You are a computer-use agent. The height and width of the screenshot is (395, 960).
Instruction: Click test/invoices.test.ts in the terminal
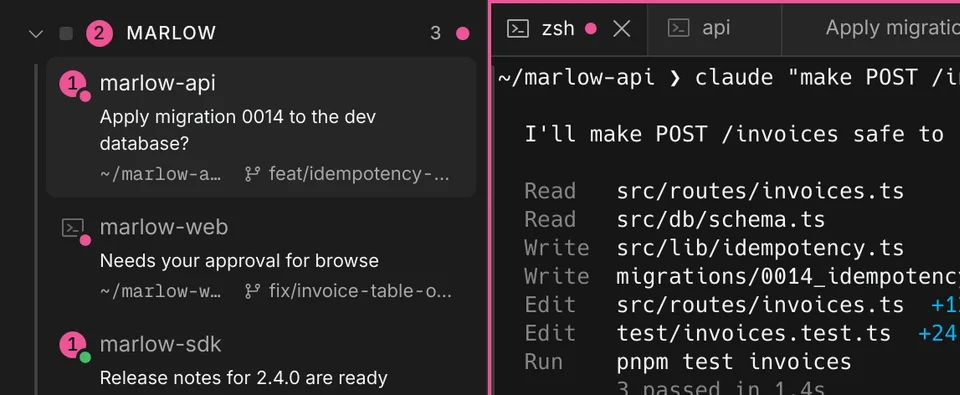click(754, 333)
